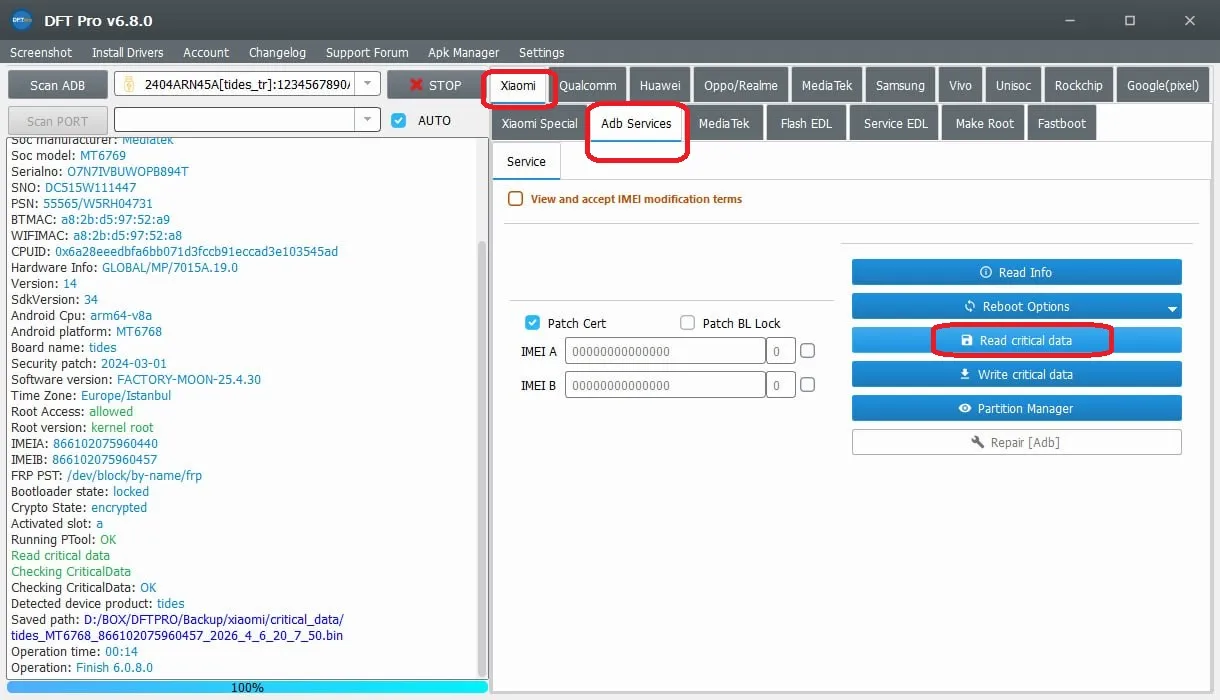Click the check digit box after IMEI A

coord(780,351)
